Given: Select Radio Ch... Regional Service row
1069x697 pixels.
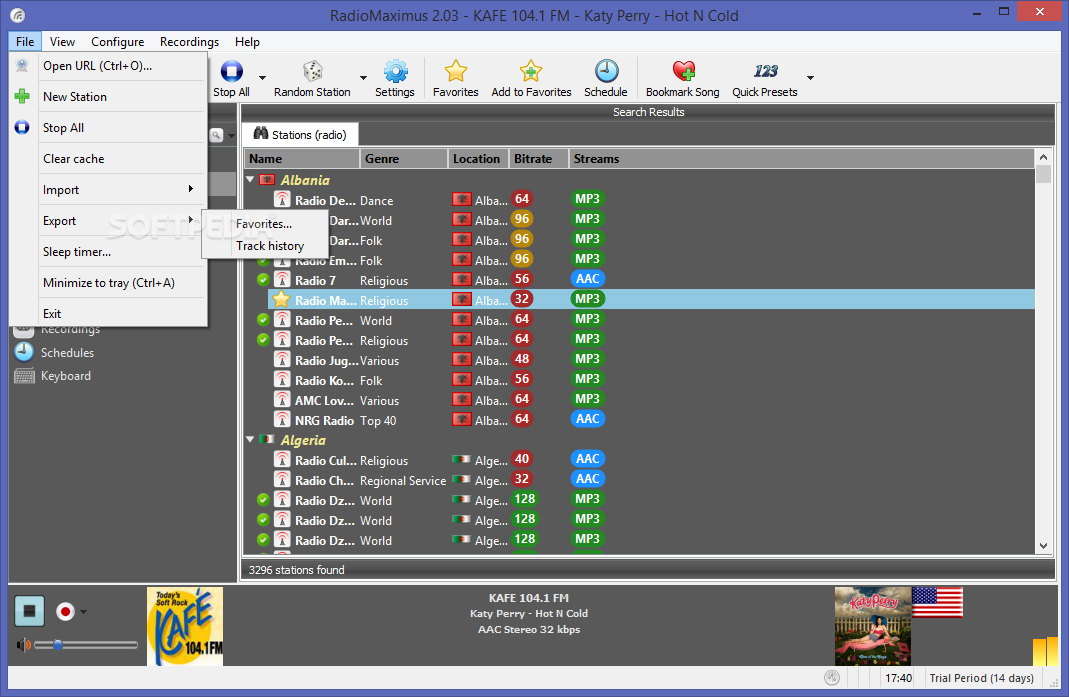Looking at the screenshot, I should tap(639, 479).
